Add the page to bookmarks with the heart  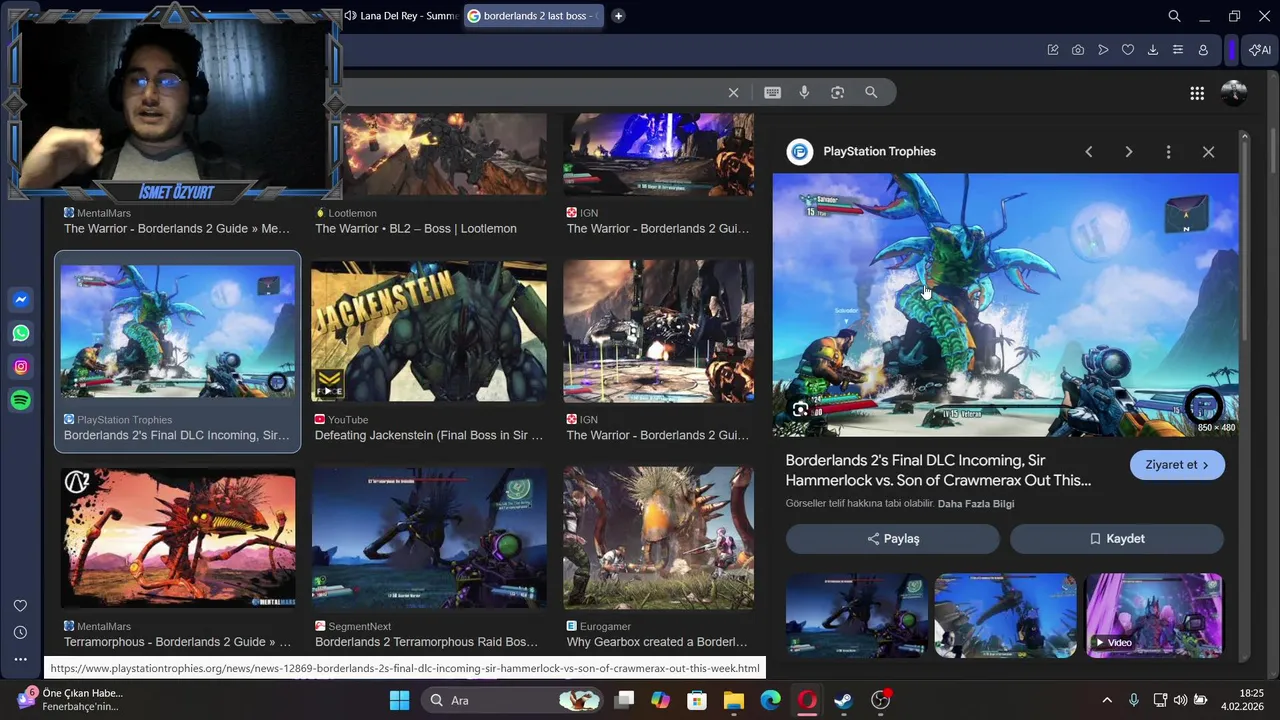click(x=1128, y=50)
